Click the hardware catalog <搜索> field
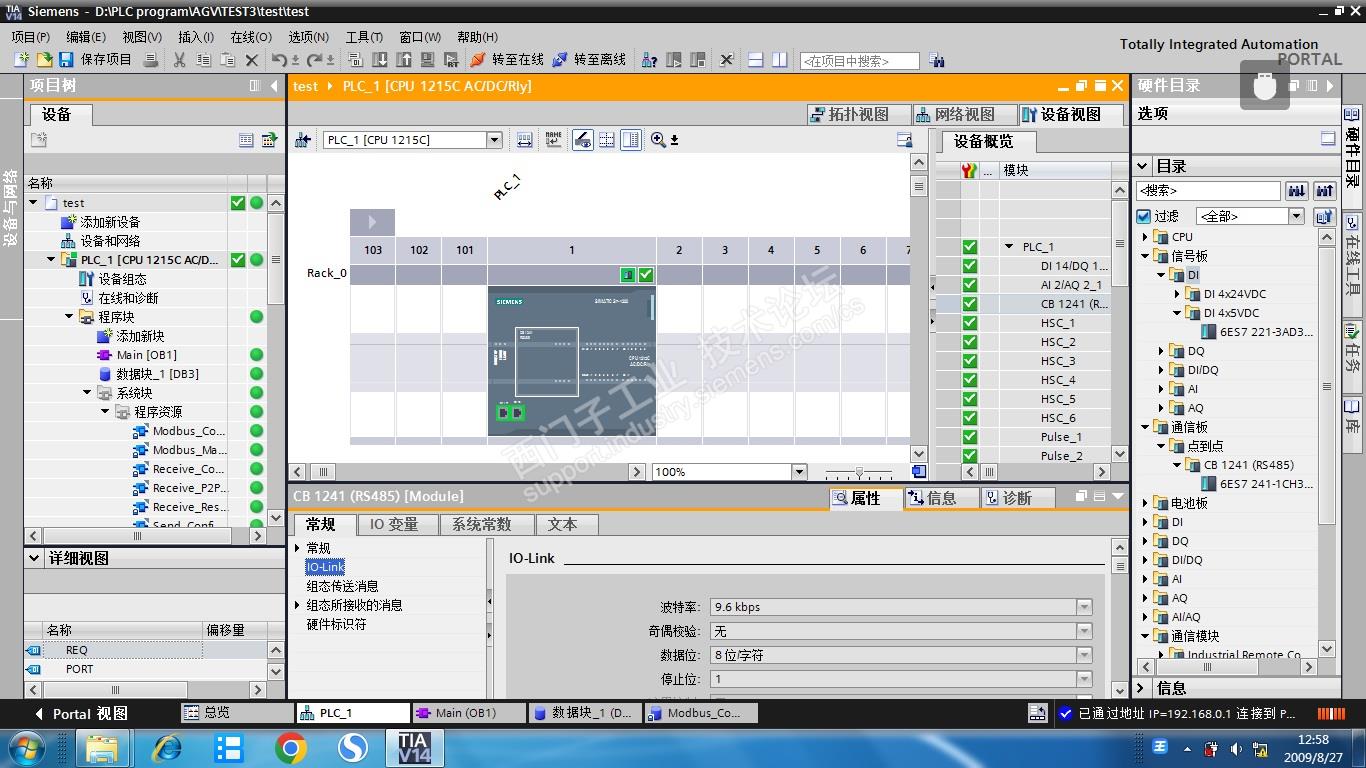The width and height of the screenshot is (1366, 768). click(1209, 190)
